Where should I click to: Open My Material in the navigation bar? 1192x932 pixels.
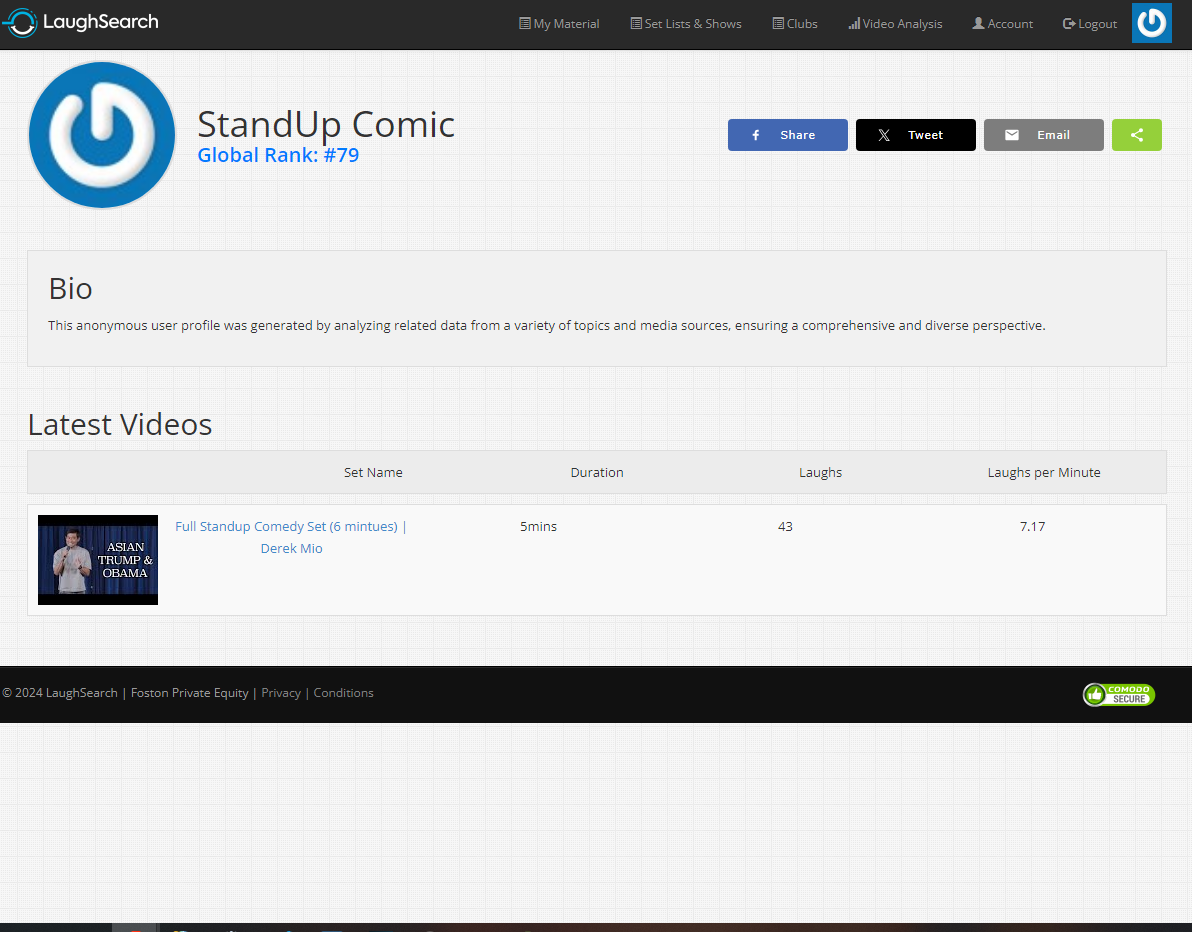coord(559,24)
